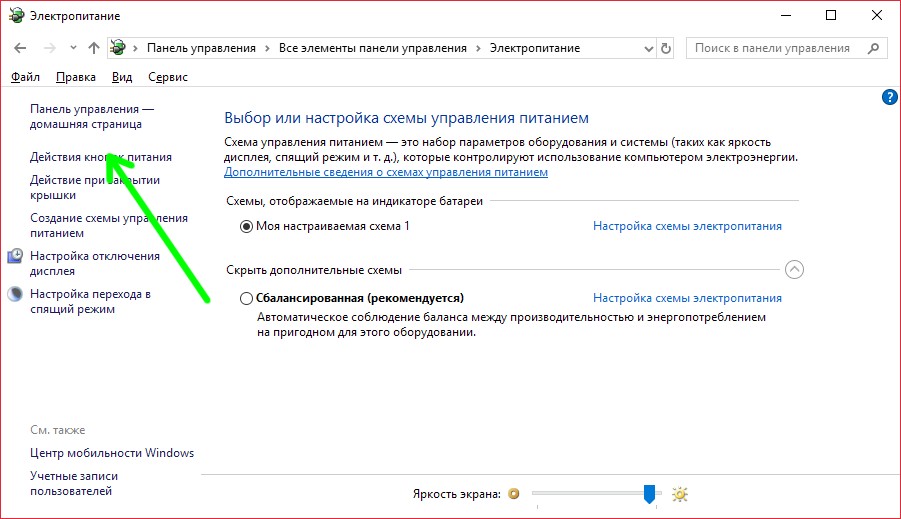Viewport: 901px width, 519px height.
Task: Open recent locations dropdown chevron
Action: click(x=73, y=48)
